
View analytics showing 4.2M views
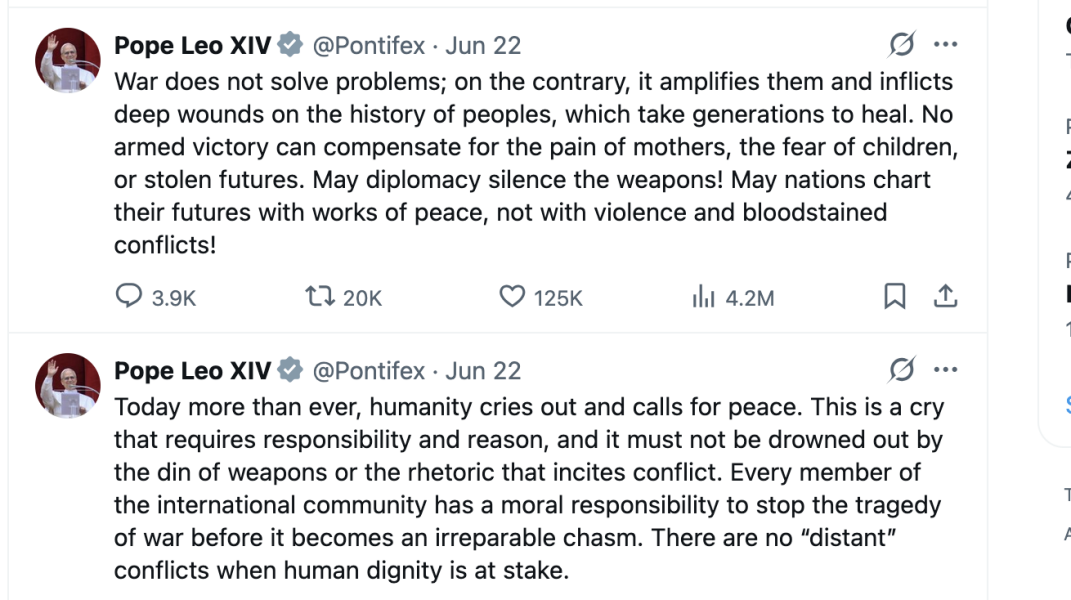pyautogui.click(x=703, y=297)
